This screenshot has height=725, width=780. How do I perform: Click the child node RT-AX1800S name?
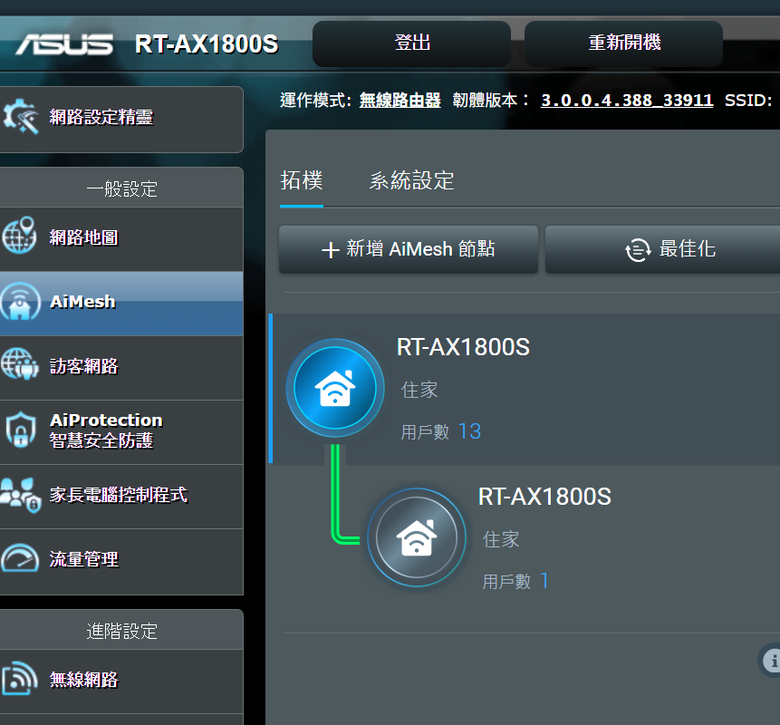[x=545, y=497]
